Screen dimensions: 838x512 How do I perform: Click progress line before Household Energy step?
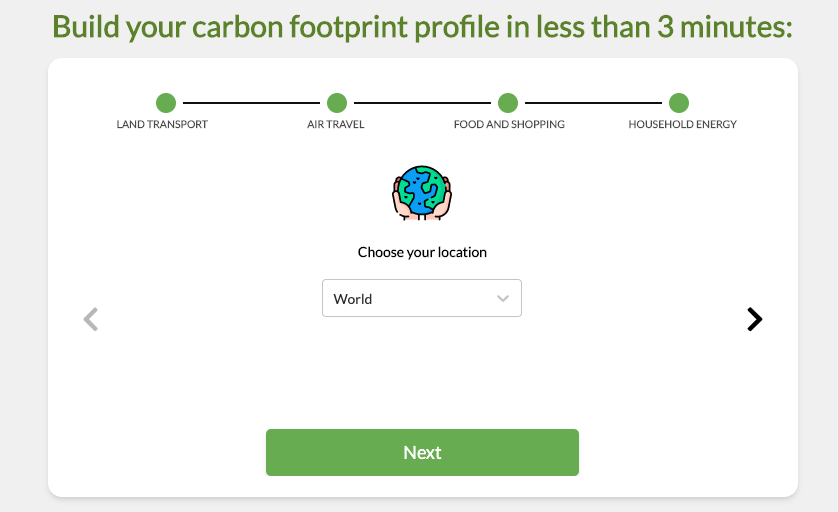tap(593, 103)
